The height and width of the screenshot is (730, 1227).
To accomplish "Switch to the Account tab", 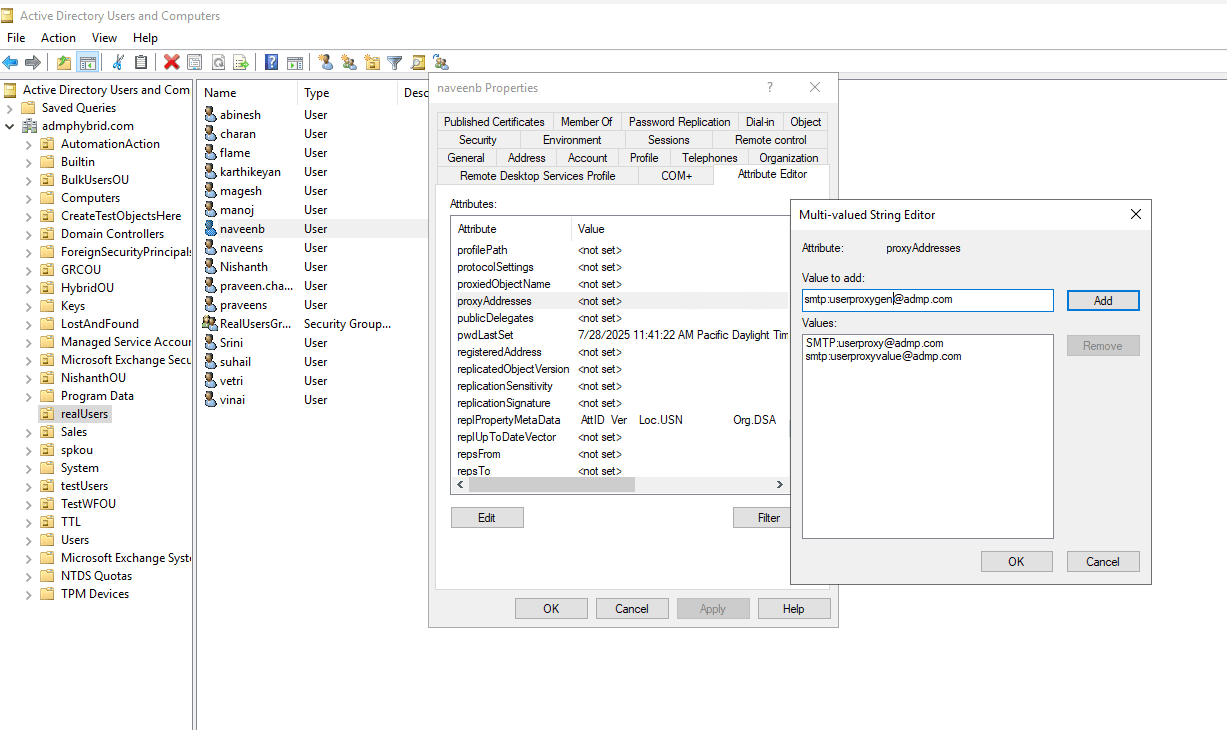I will 587,158.
